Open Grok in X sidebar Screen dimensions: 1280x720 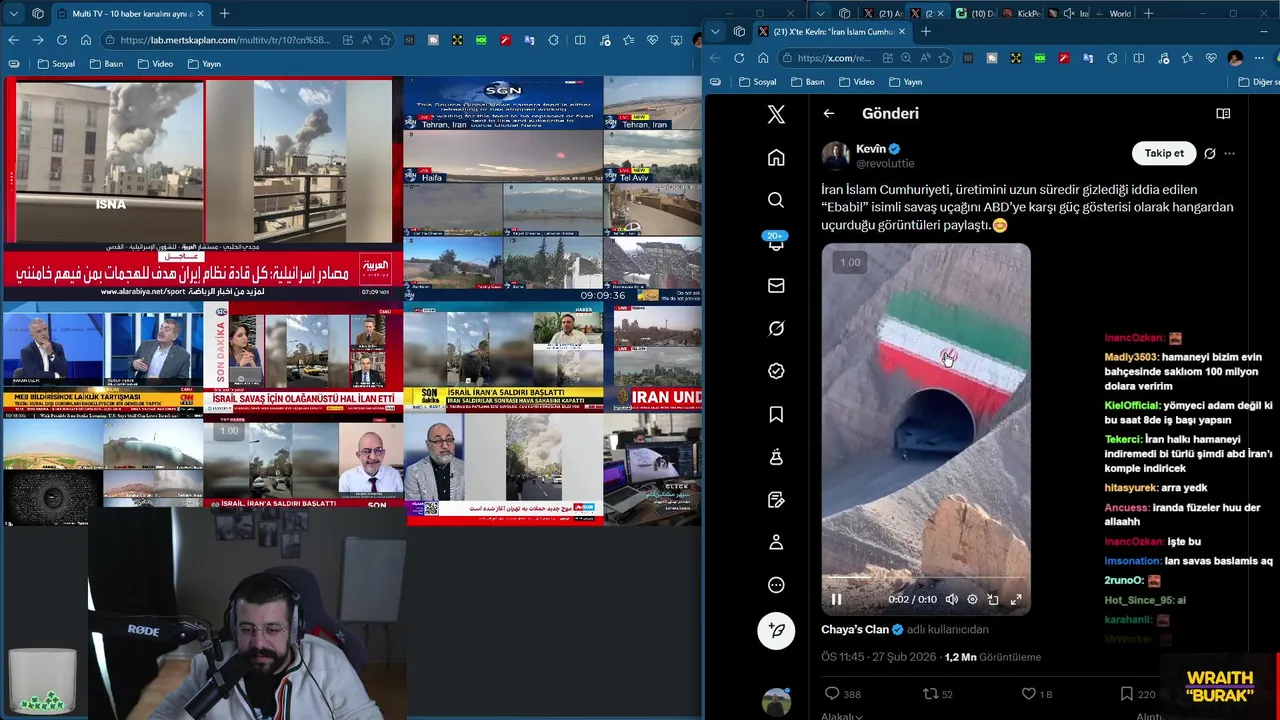(776, 328)
